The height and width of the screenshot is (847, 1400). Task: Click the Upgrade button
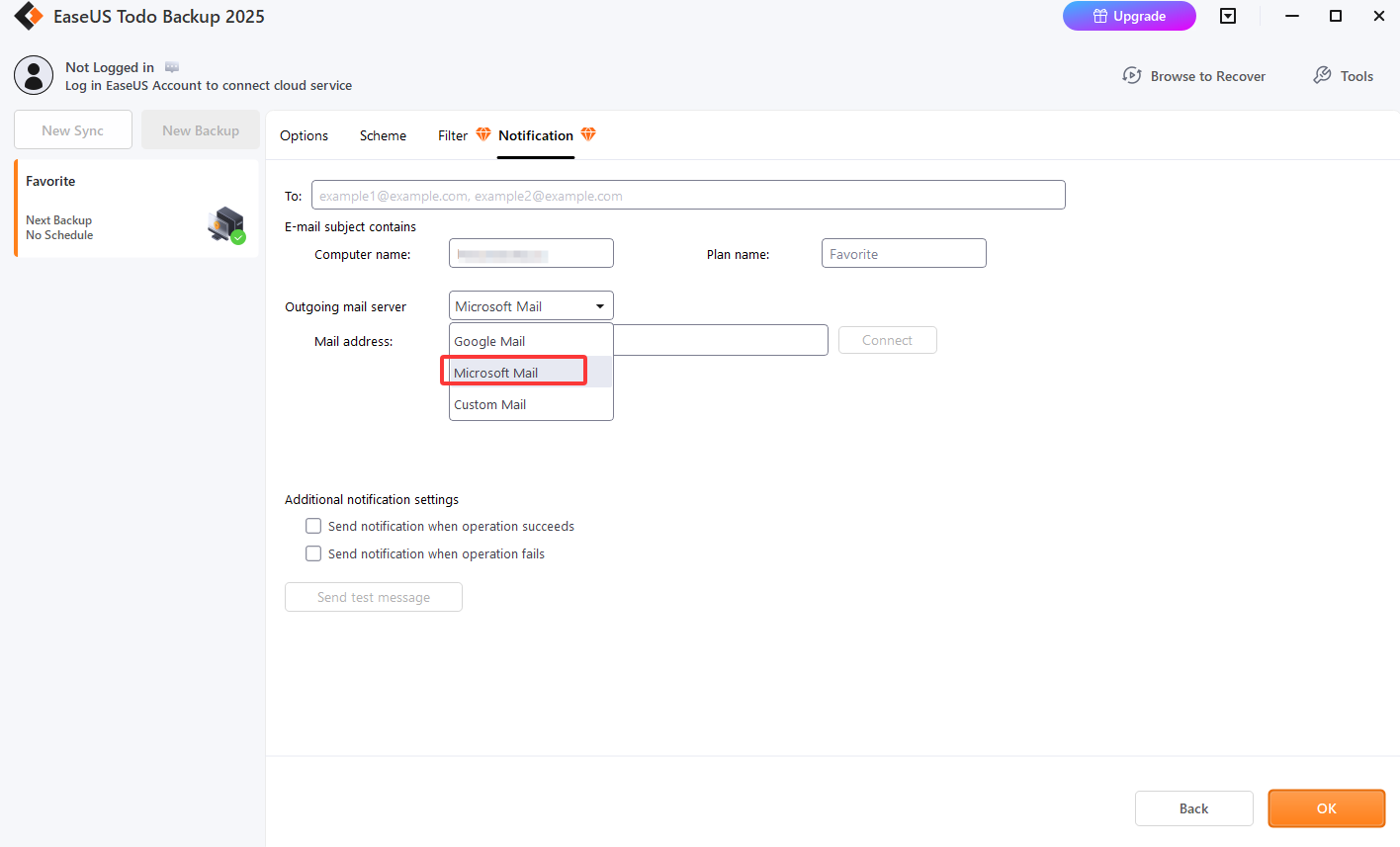(1129, 16)
